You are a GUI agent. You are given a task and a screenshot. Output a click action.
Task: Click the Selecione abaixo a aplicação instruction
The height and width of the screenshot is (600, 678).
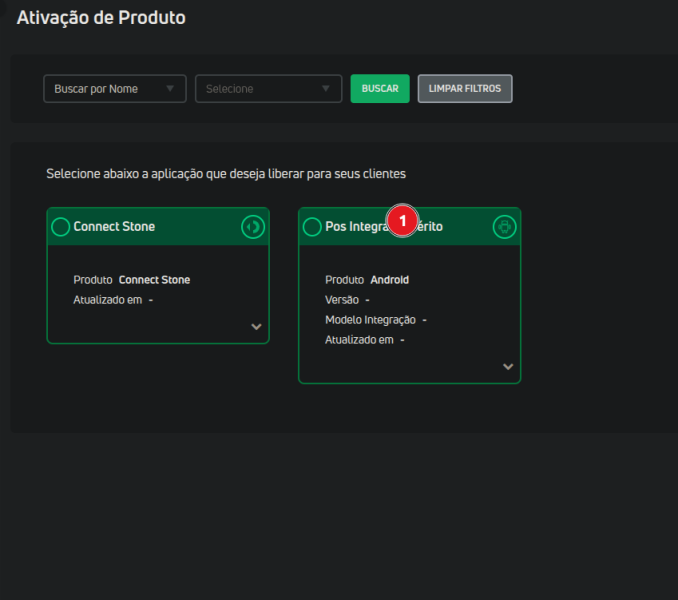tap(226, 174)
